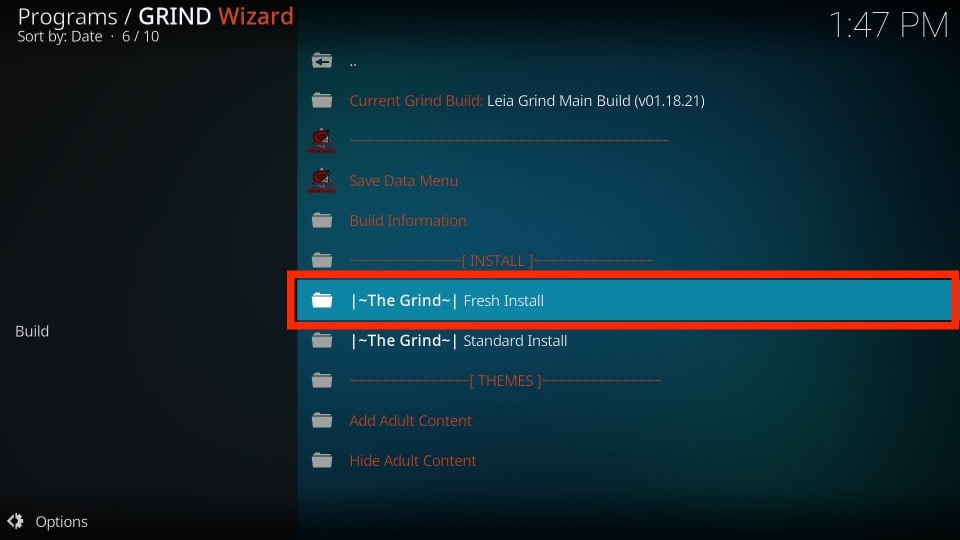Open the Options label at bottom left
Screen dimensions: 960x540
pyautogui.click(x=61, y=522)
